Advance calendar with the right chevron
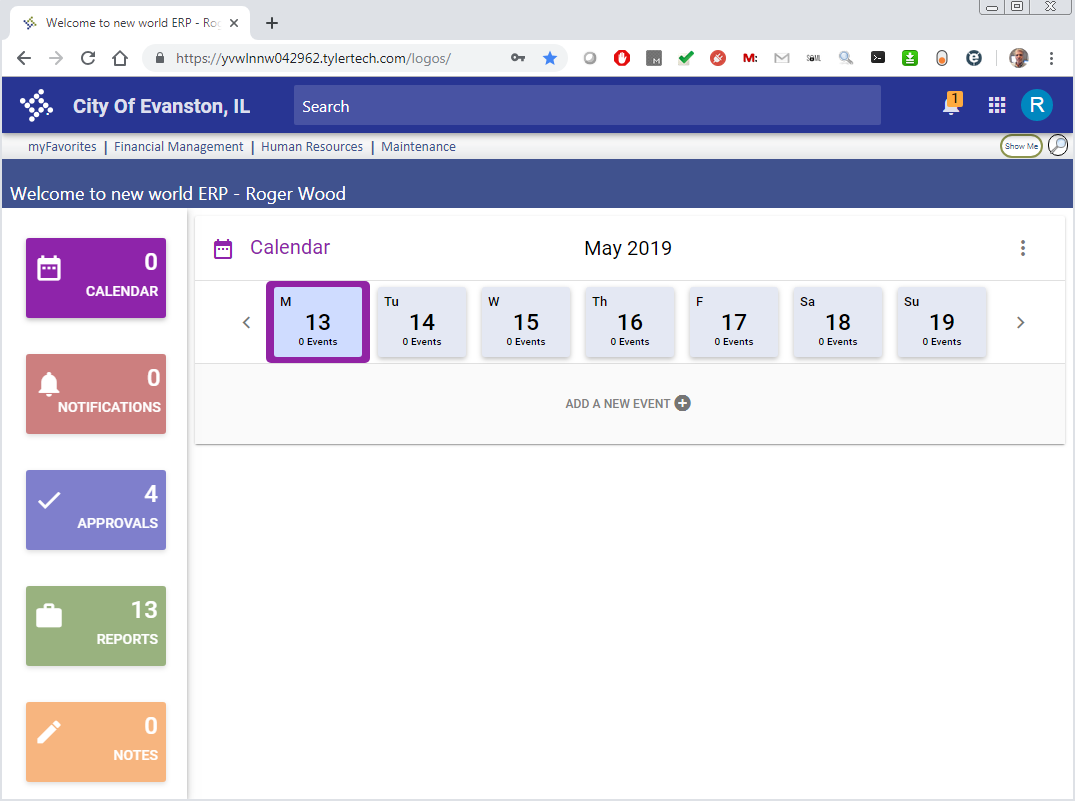 click(x=1020, y=322)
